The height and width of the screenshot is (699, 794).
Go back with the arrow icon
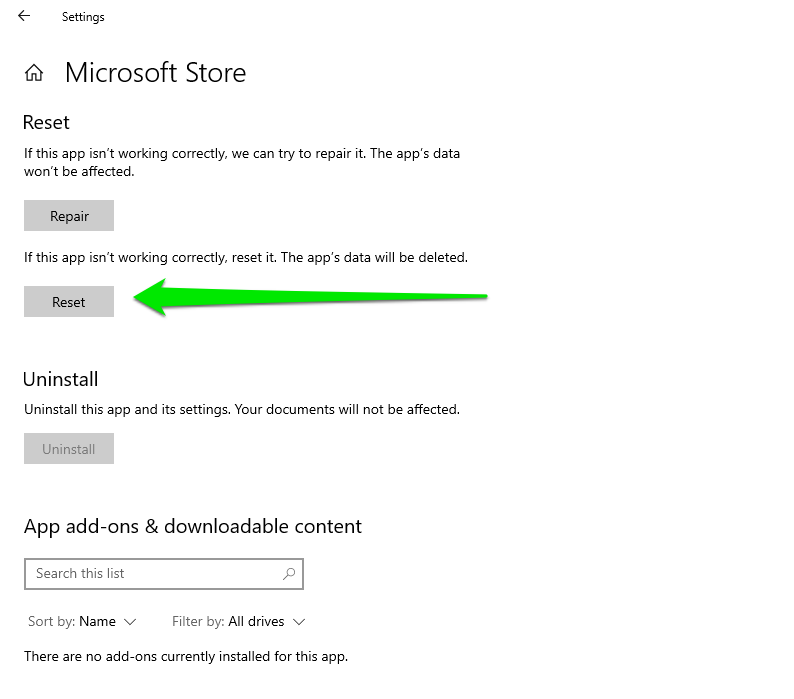click(x=24, y=16)
